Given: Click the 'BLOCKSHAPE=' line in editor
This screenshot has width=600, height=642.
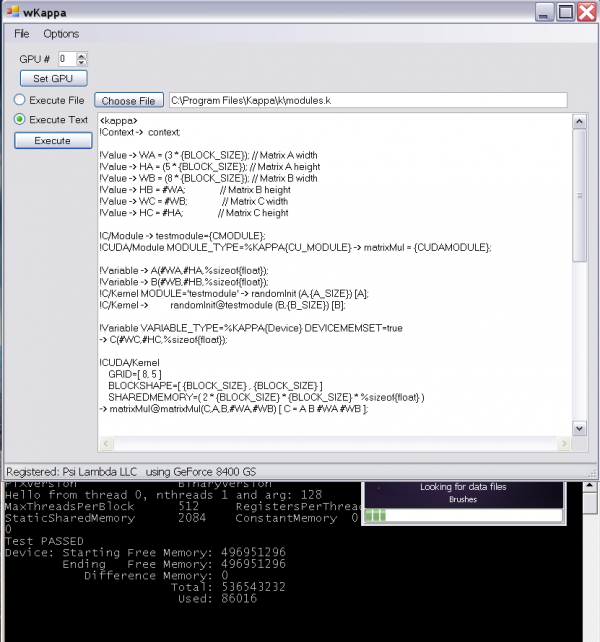Looking at the screenshot, I should point(215,386).
